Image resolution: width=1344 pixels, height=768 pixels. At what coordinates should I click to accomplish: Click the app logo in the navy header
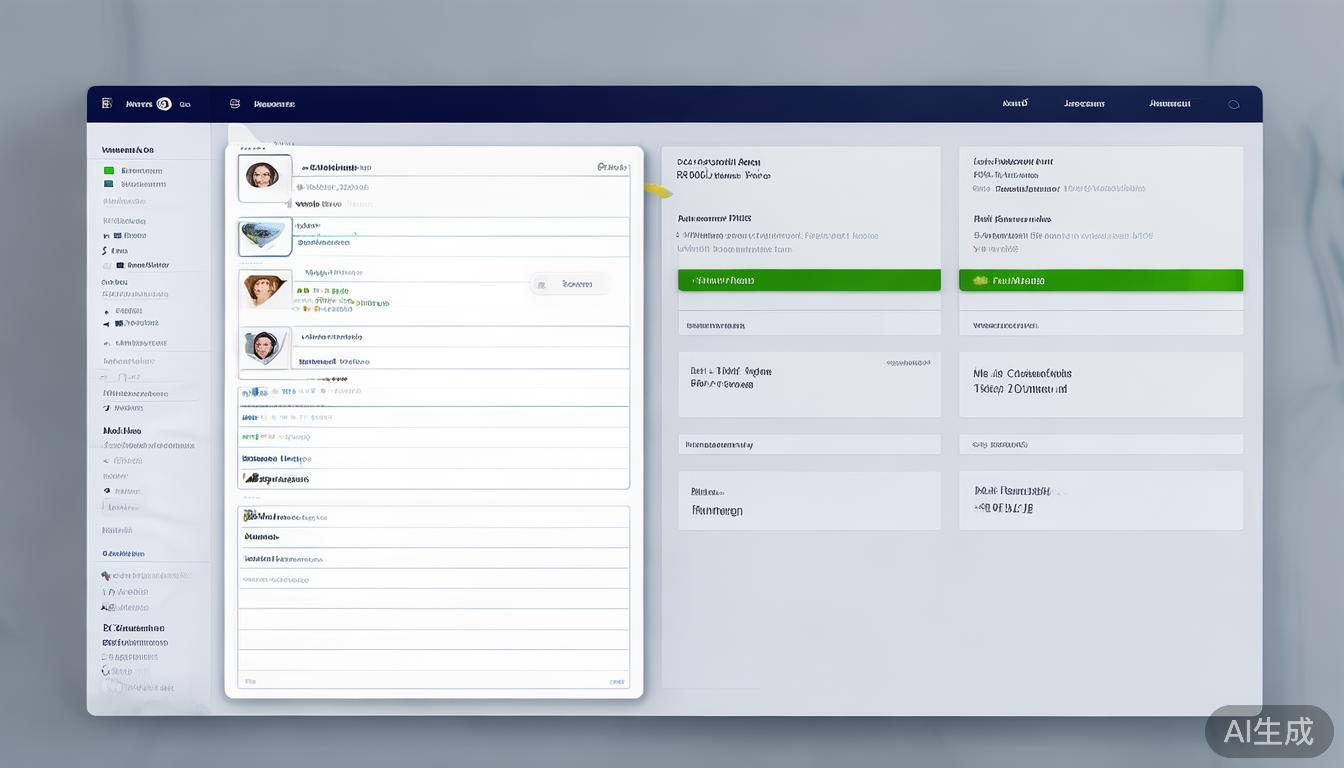(x=107, y=103)
